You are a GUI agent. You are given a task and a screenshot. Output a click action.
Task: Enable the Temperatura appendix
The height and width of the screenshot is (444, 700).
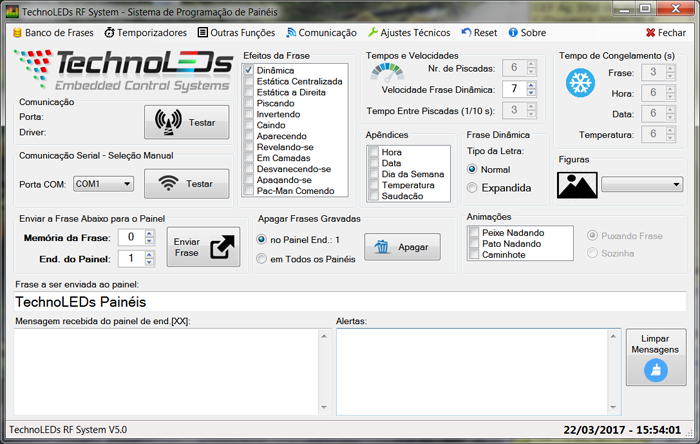(374, 185)
